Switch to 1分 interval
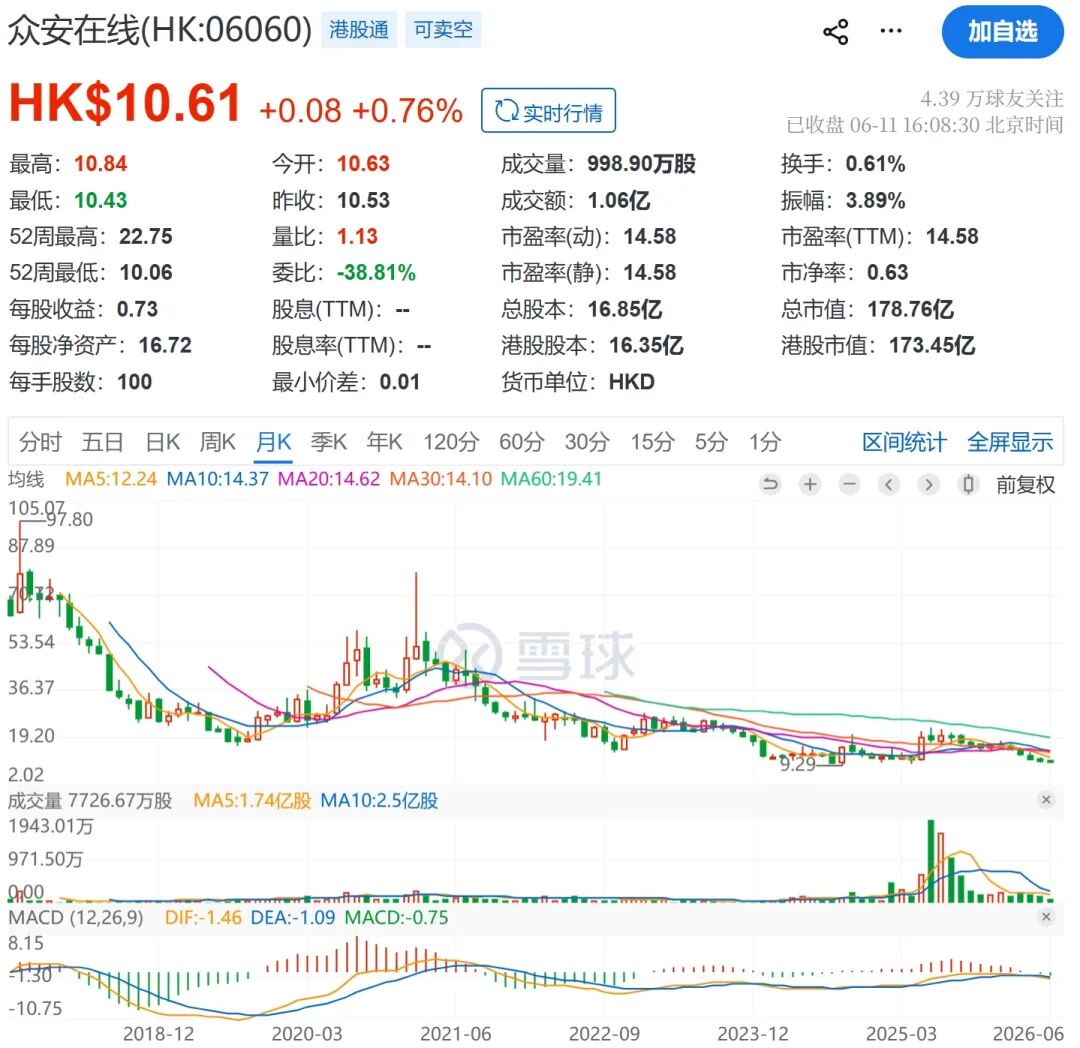 point(765,441)
